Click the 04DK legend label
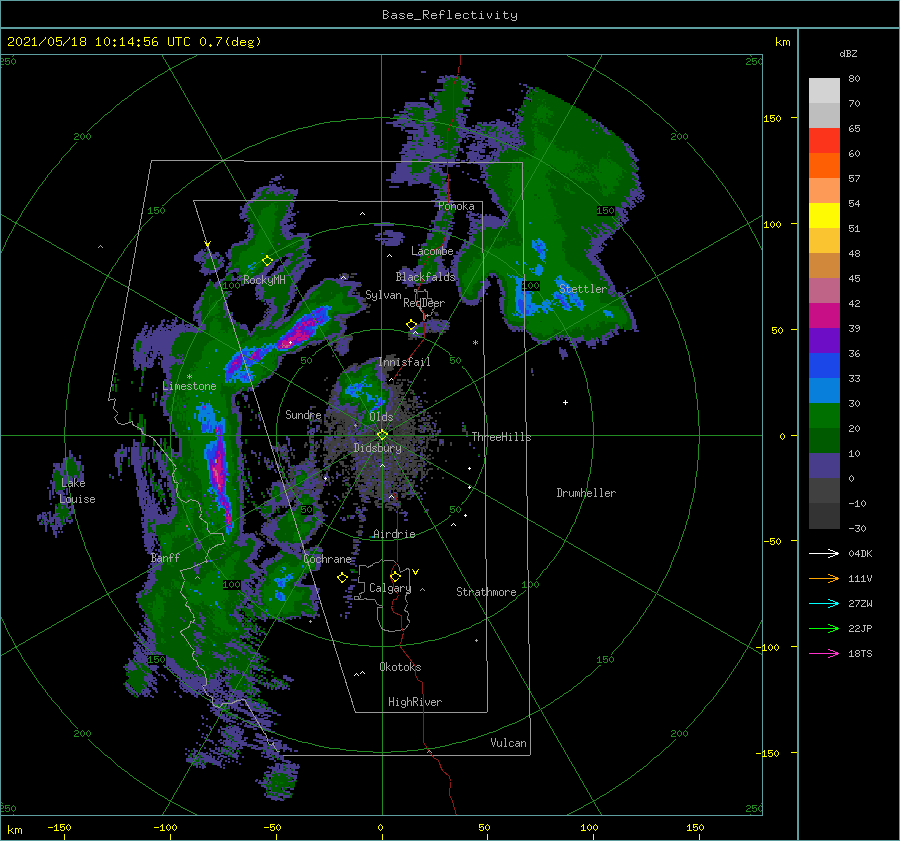The height and width of the screenshot is (841, 900). point(860,553)
